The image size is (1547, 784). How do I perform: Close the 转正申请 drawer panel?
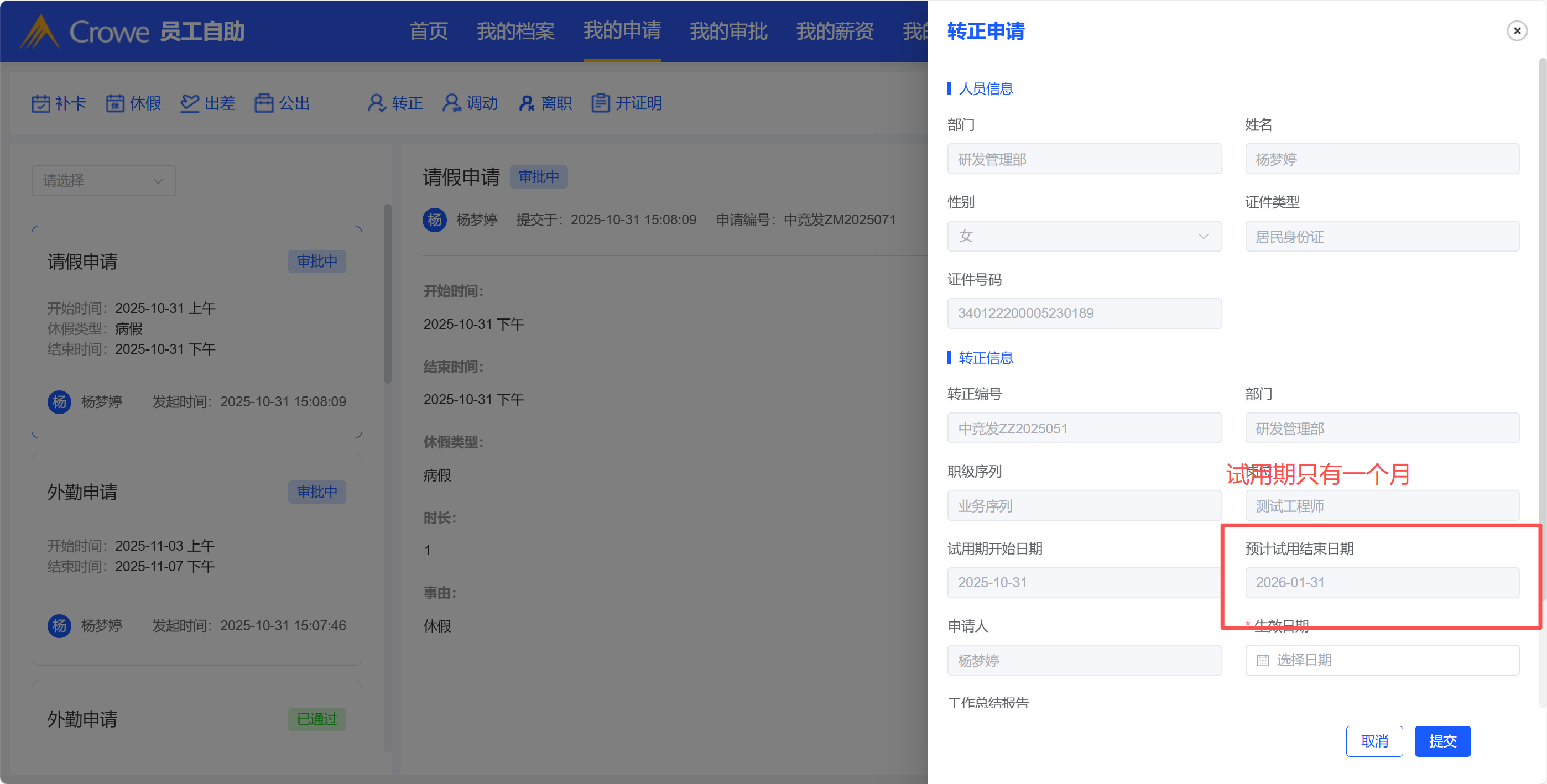1517,30
